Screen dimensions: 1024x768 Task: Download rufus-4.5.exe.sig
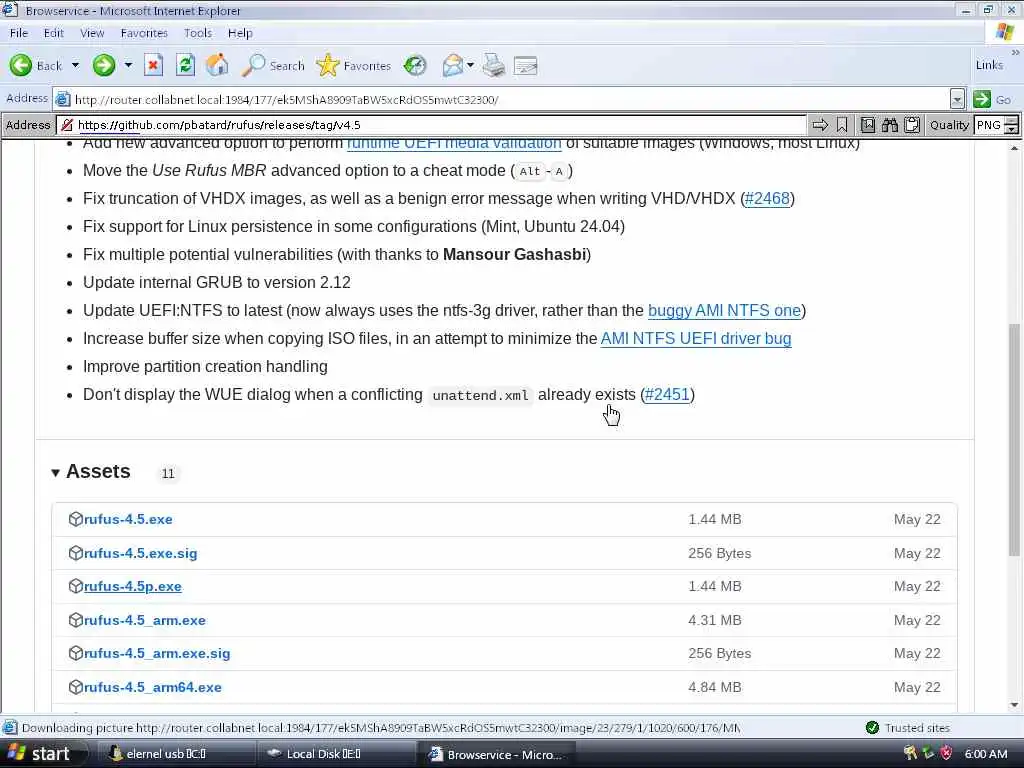pos(140,553)
